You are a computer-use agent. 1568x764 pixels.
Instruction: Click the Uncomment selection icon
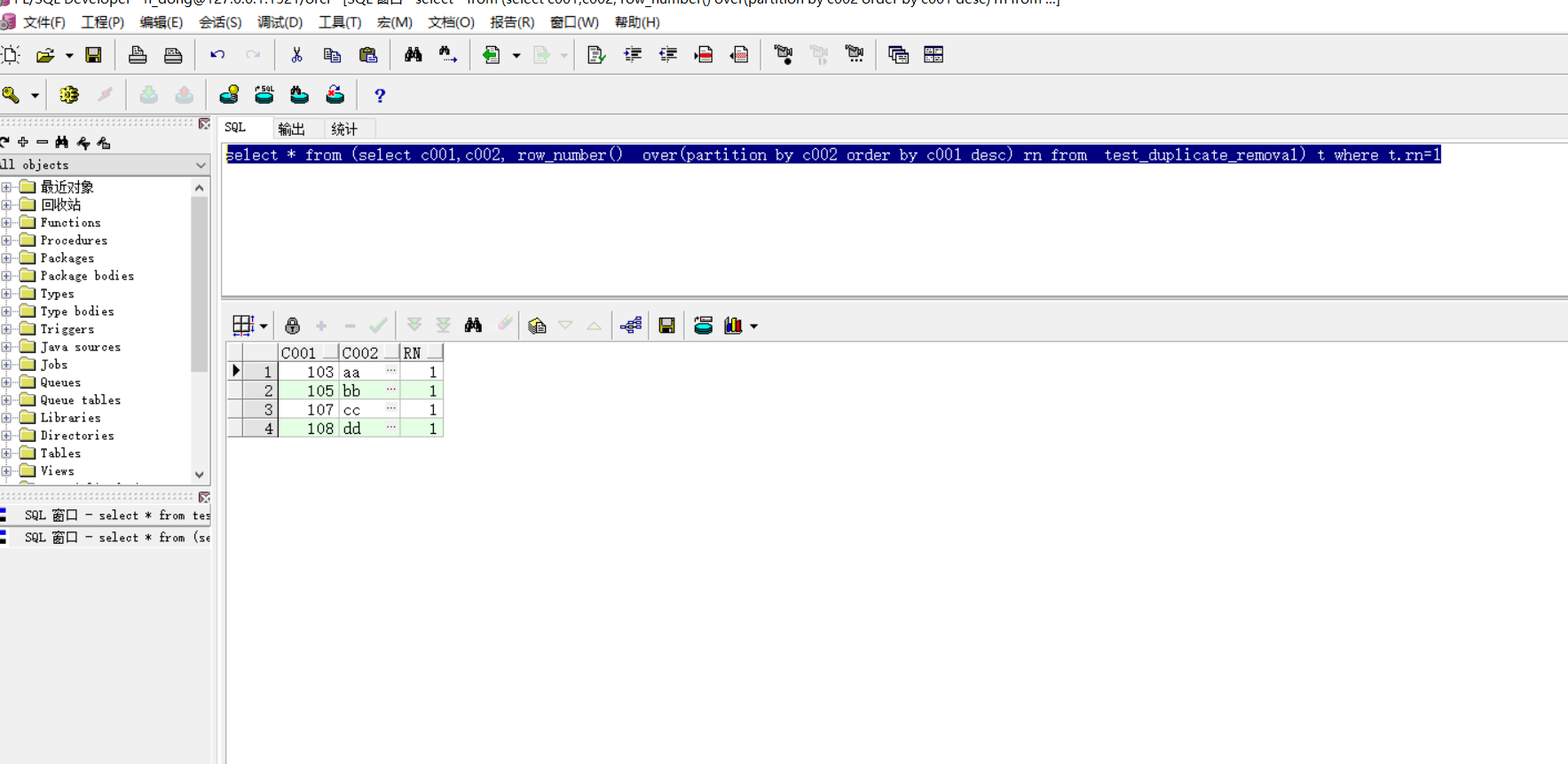(739, 55)
